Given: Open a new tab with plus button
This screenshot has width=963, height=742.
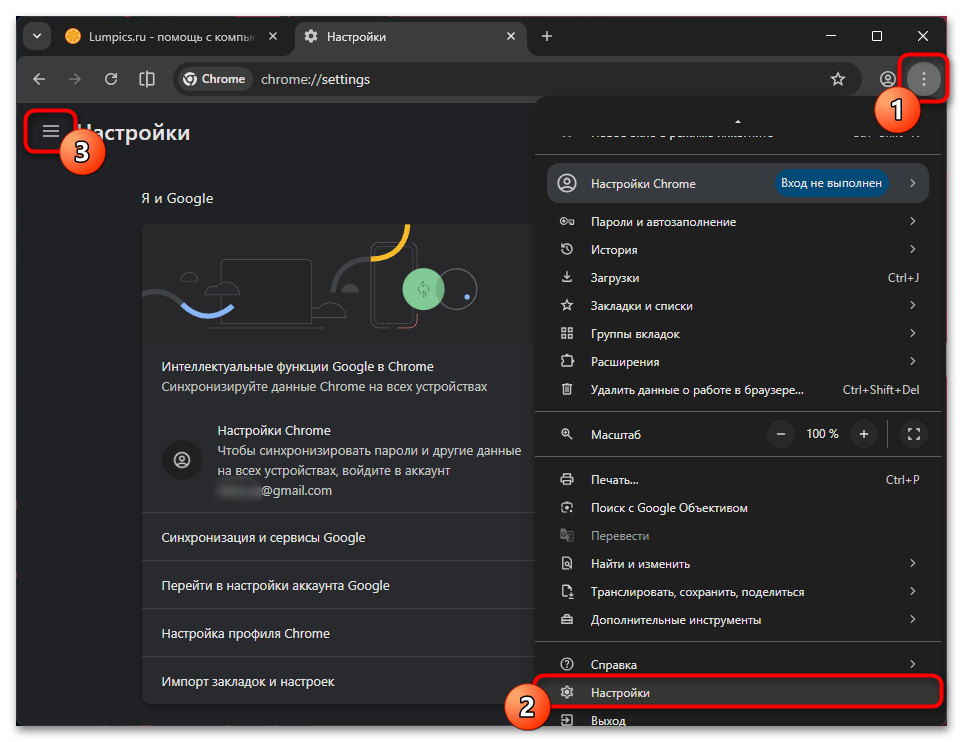Looking at the screenshot, I should tap(547, 36).
